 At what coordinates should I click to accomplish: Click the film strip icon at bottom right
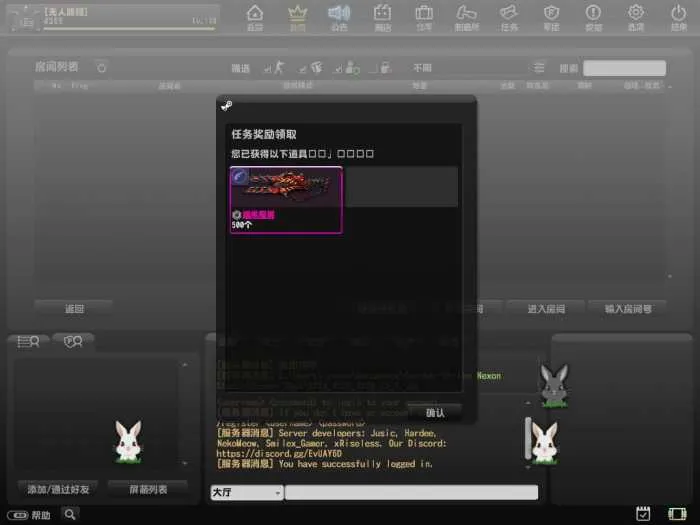pos(677,514)
